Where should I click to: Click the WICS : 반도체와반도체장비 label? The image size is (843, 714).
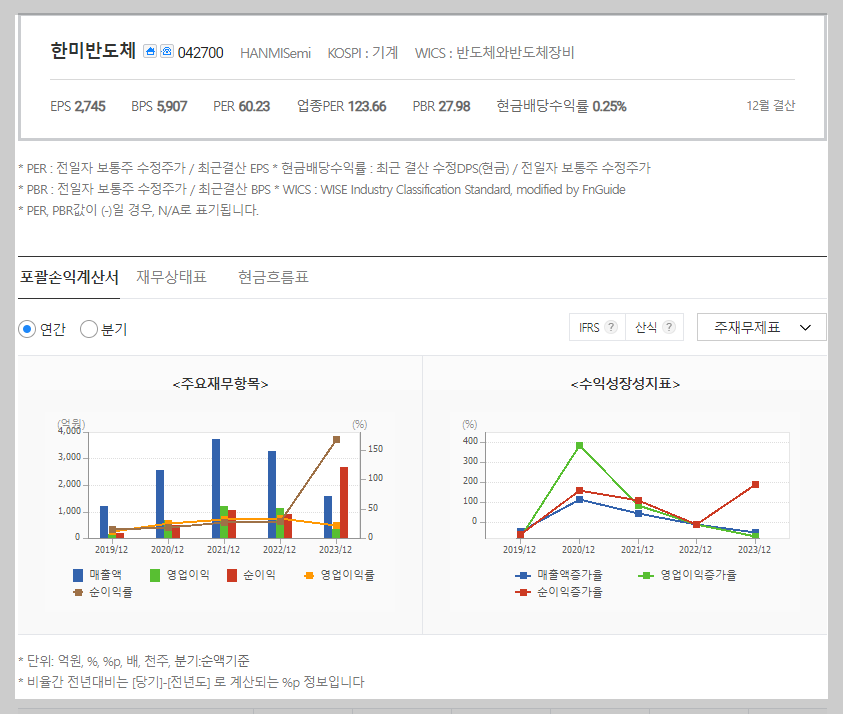point(495,53)
